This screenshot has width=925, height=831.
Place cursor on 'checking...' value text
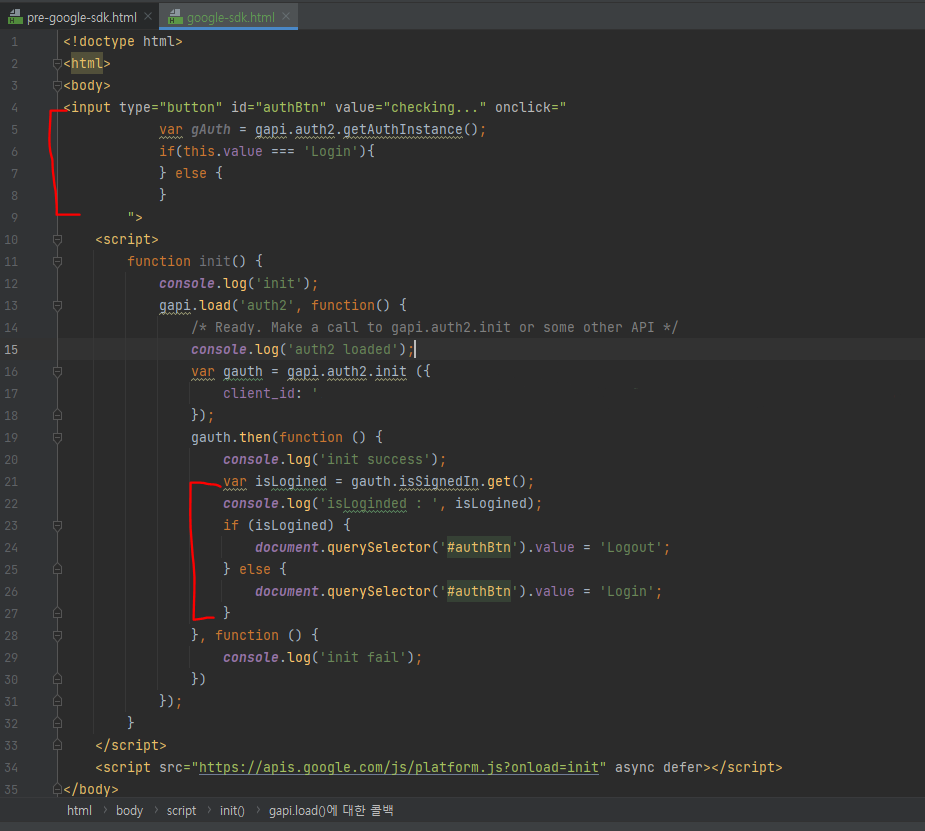[x=435, y=107]
